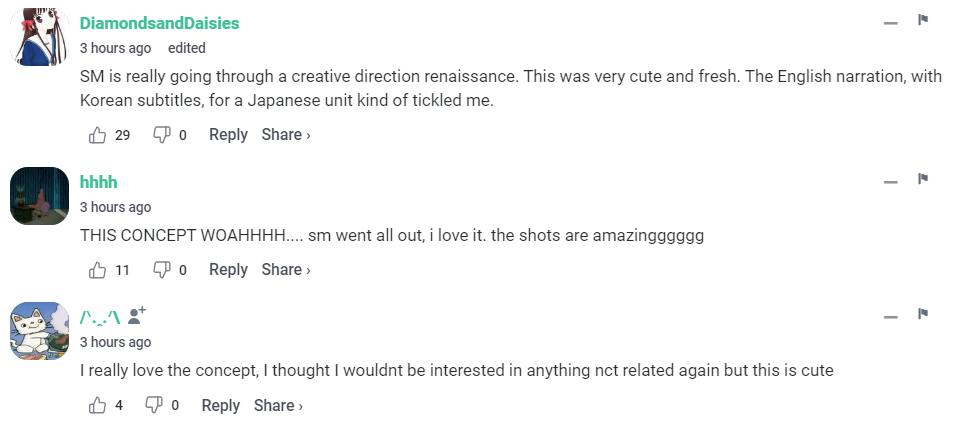The image size is (953, 424).
Task: Collapse the cat avatar user's comment
Action: 890,316
